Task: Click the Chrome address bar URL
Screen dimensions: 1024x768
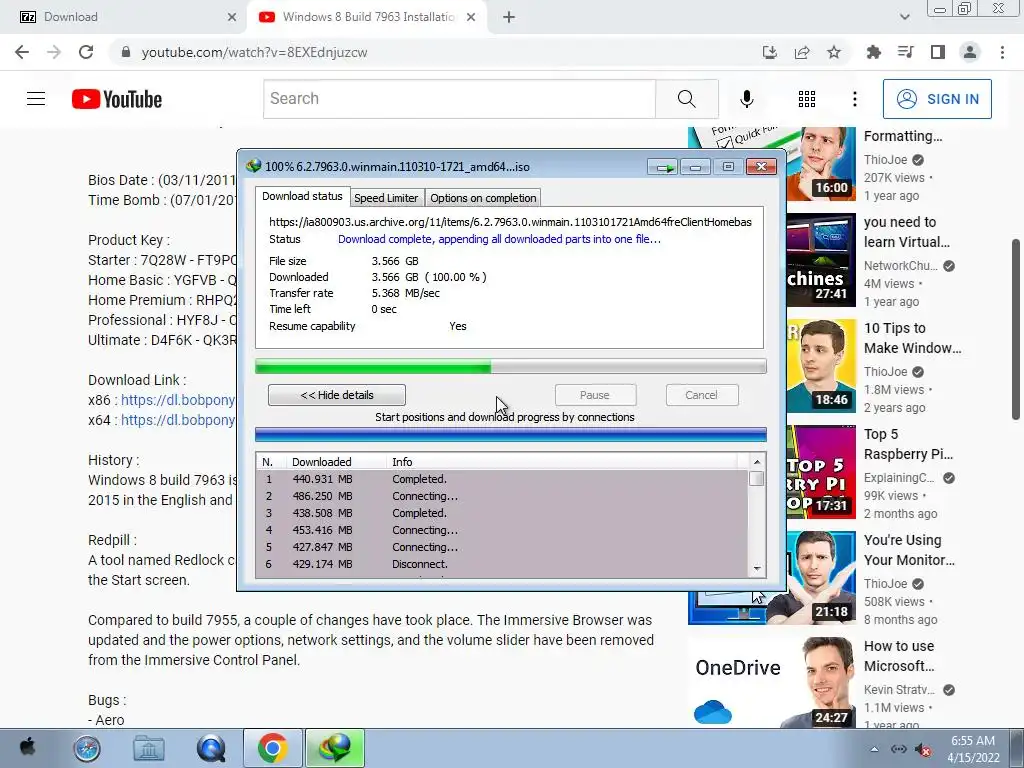Action: point(255,52)
